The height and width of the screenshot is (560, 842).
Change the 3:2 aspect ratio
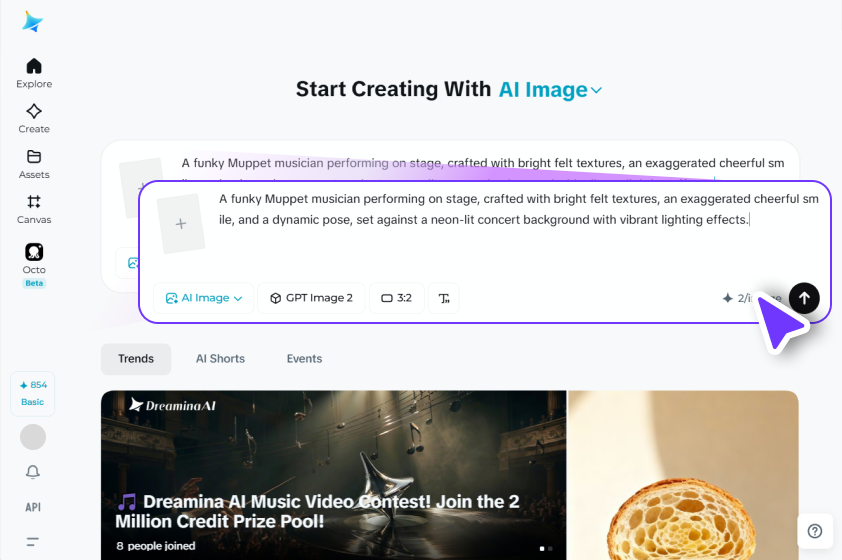(397, 298)
